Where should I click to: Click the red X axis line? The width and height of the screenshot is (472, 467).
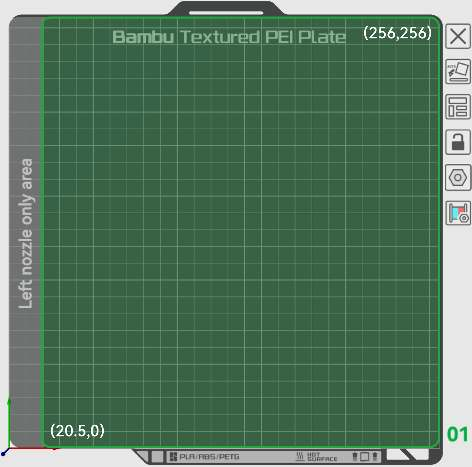(x=33, y=448)
